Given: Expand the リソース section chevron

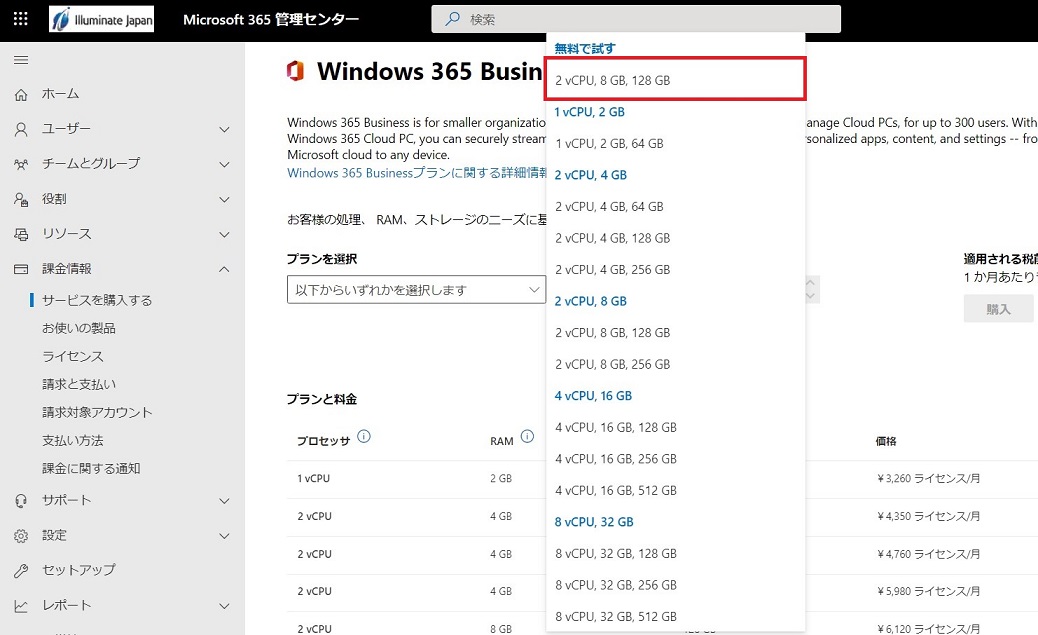Looking at the screenshot, I should point(224,234).
